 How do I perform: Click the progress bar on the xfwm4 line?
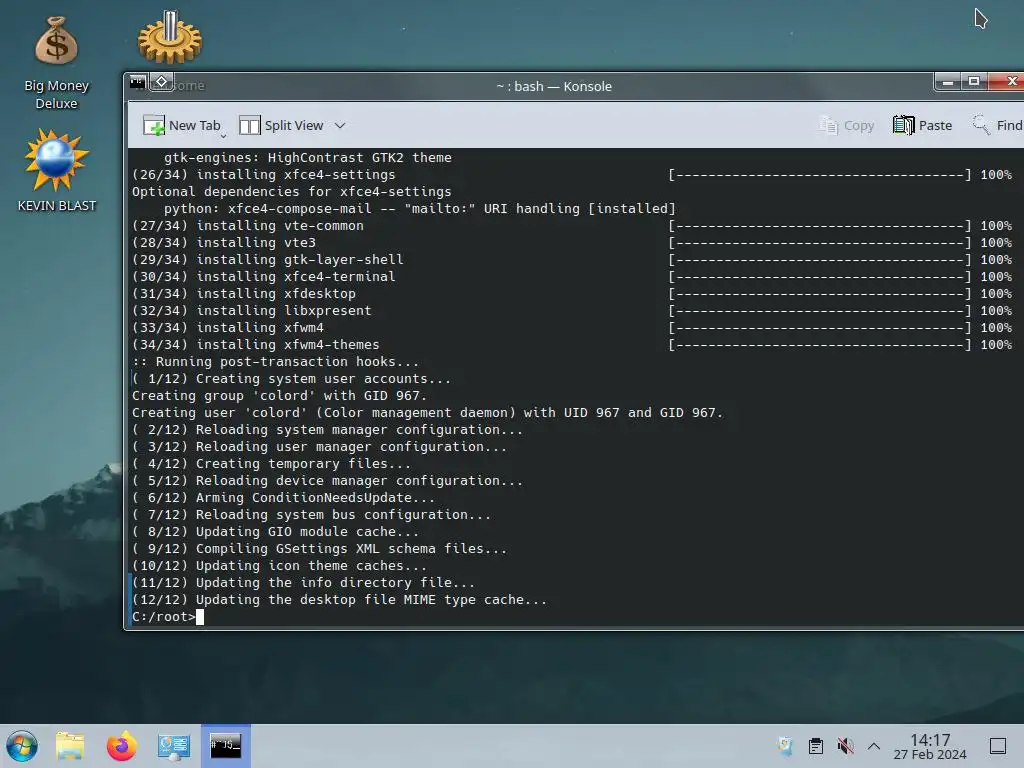click(x=820, y=327)
